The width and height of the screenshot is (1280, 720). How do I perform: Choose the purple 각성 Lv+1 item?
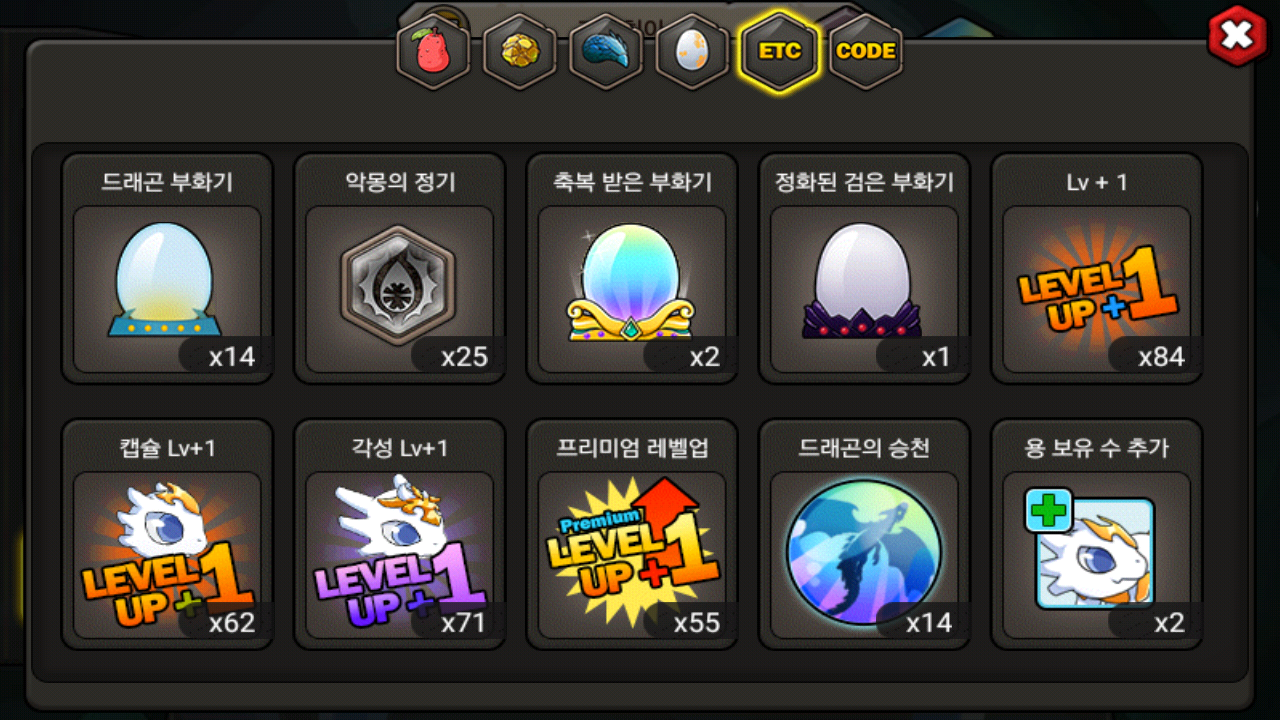click(399, 534)
